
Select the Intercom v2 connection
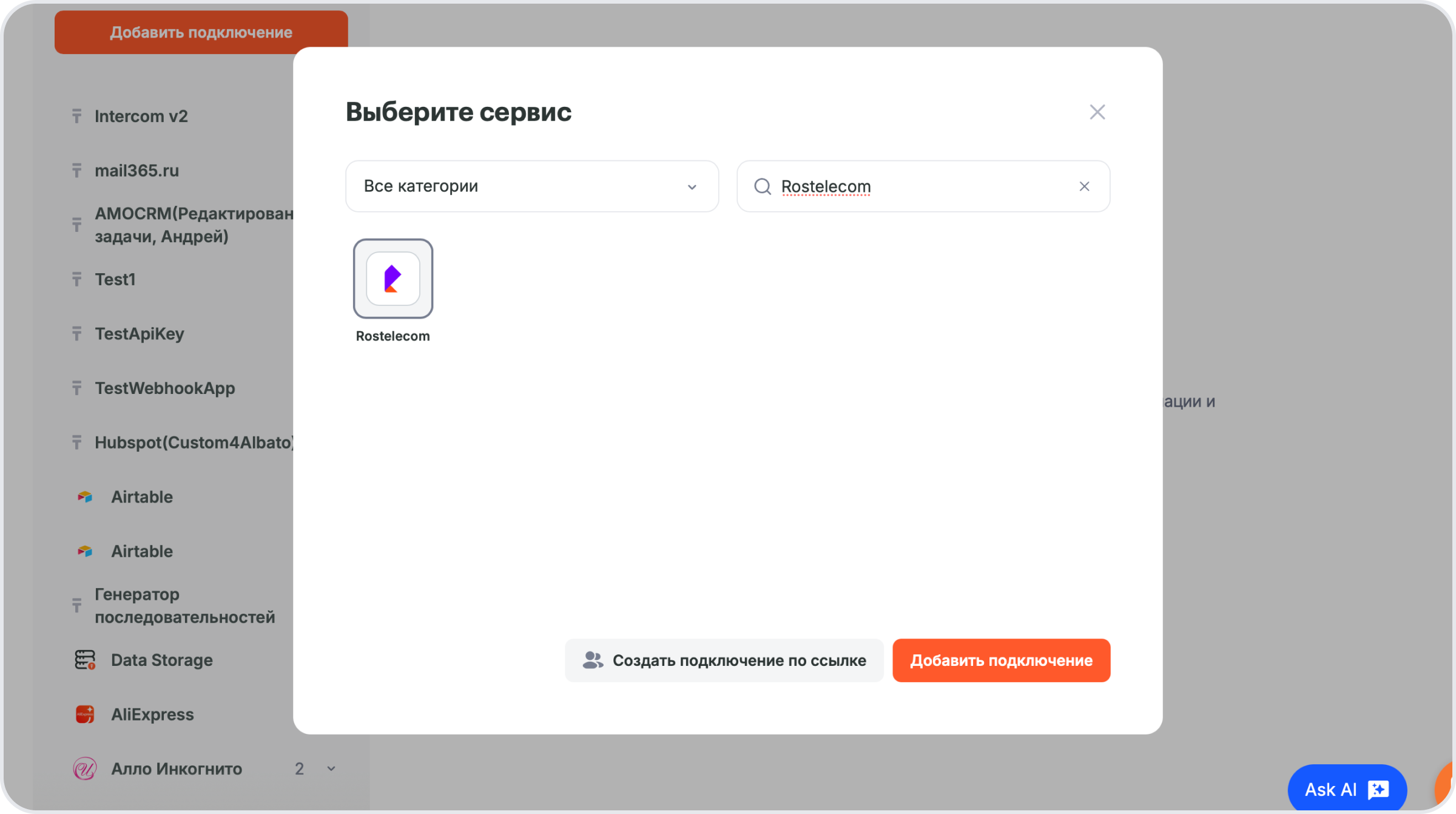coord(141,116)
